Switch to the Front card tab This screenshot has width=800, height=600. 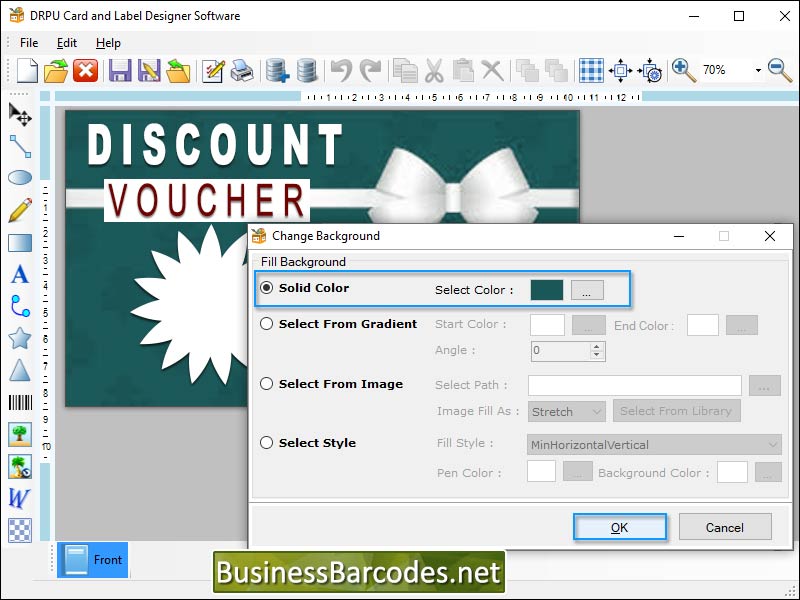(x=92, y=560)
